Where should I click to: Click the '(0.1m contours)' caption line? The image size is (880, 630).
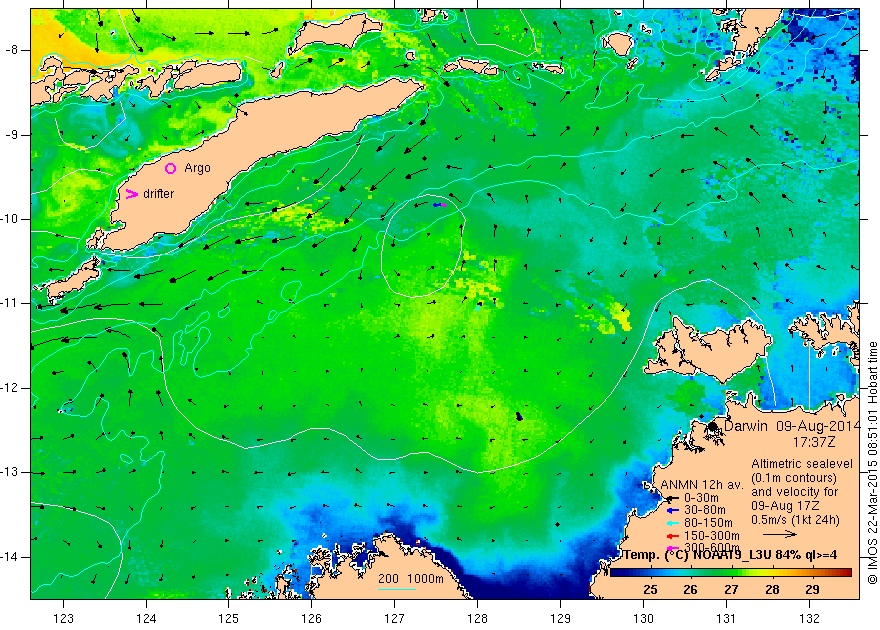(x=794, y=478)
